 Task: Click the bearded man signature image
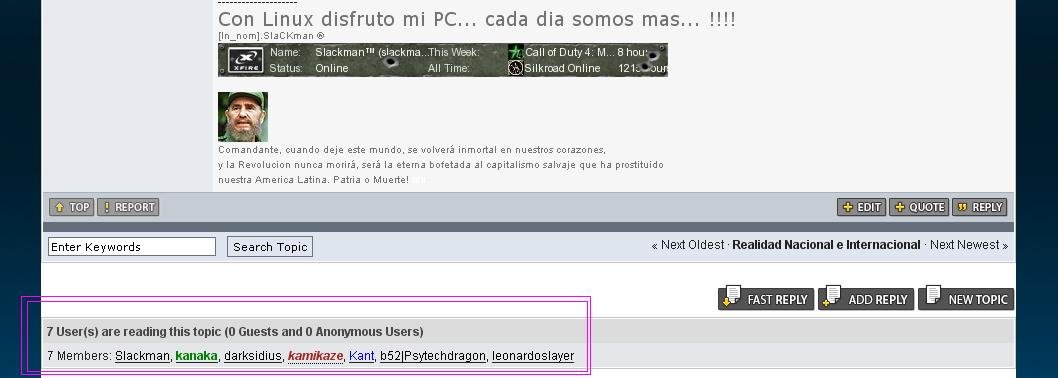tap(243, 117)
